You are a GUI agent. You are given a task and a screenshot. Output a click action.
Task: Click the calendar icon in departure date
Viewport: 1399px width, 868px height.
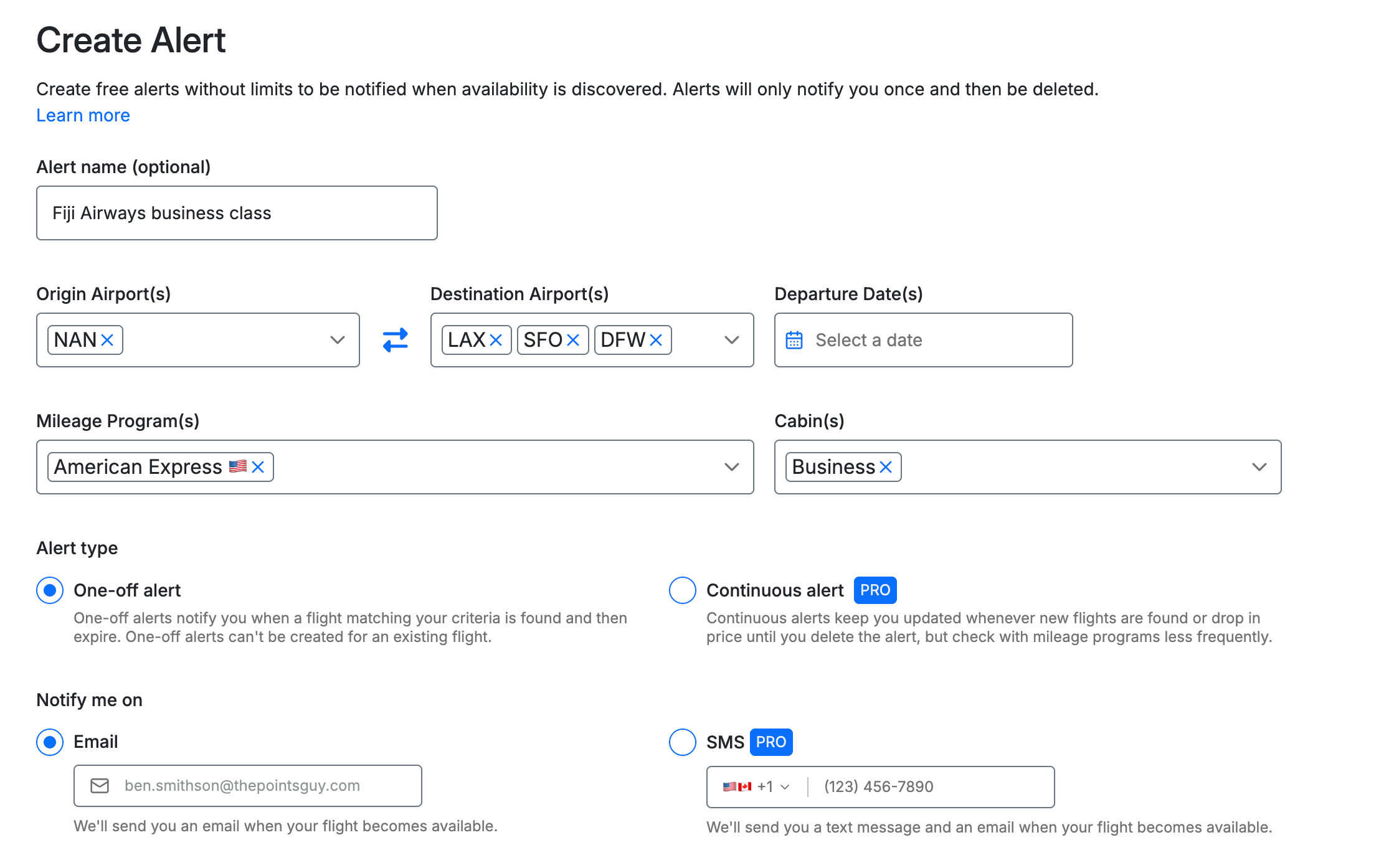(794, 340)
